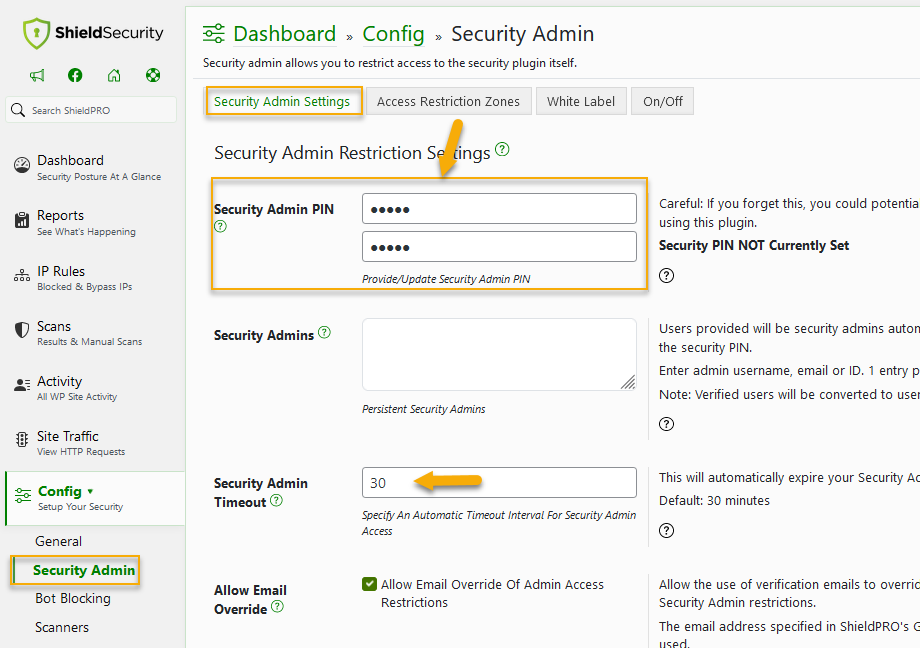Open Bot Blocking submenu item
920x648 pixels.
[x=73, y=598]
